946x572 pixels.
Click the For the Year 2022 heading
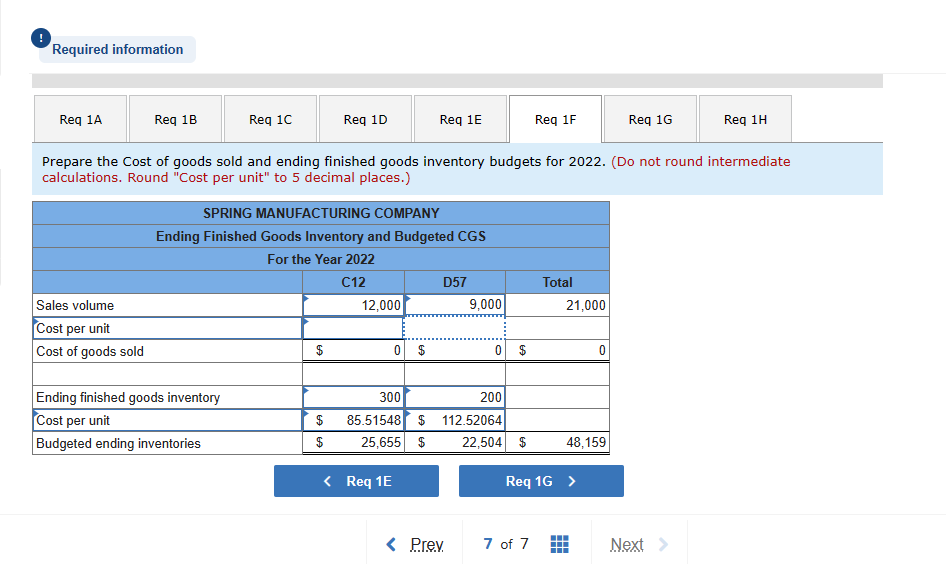click(321, 259)
